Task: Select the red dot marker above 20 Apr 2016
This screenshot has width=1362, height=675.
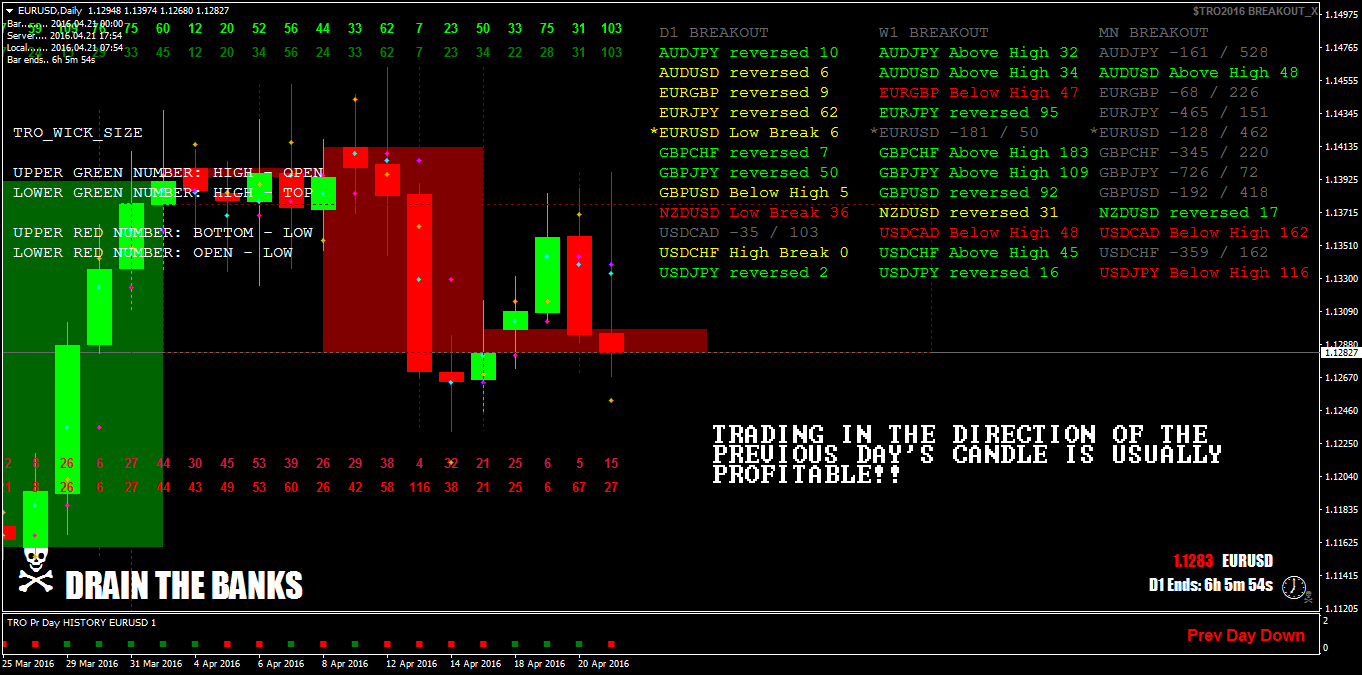Action: coord(610,644)
